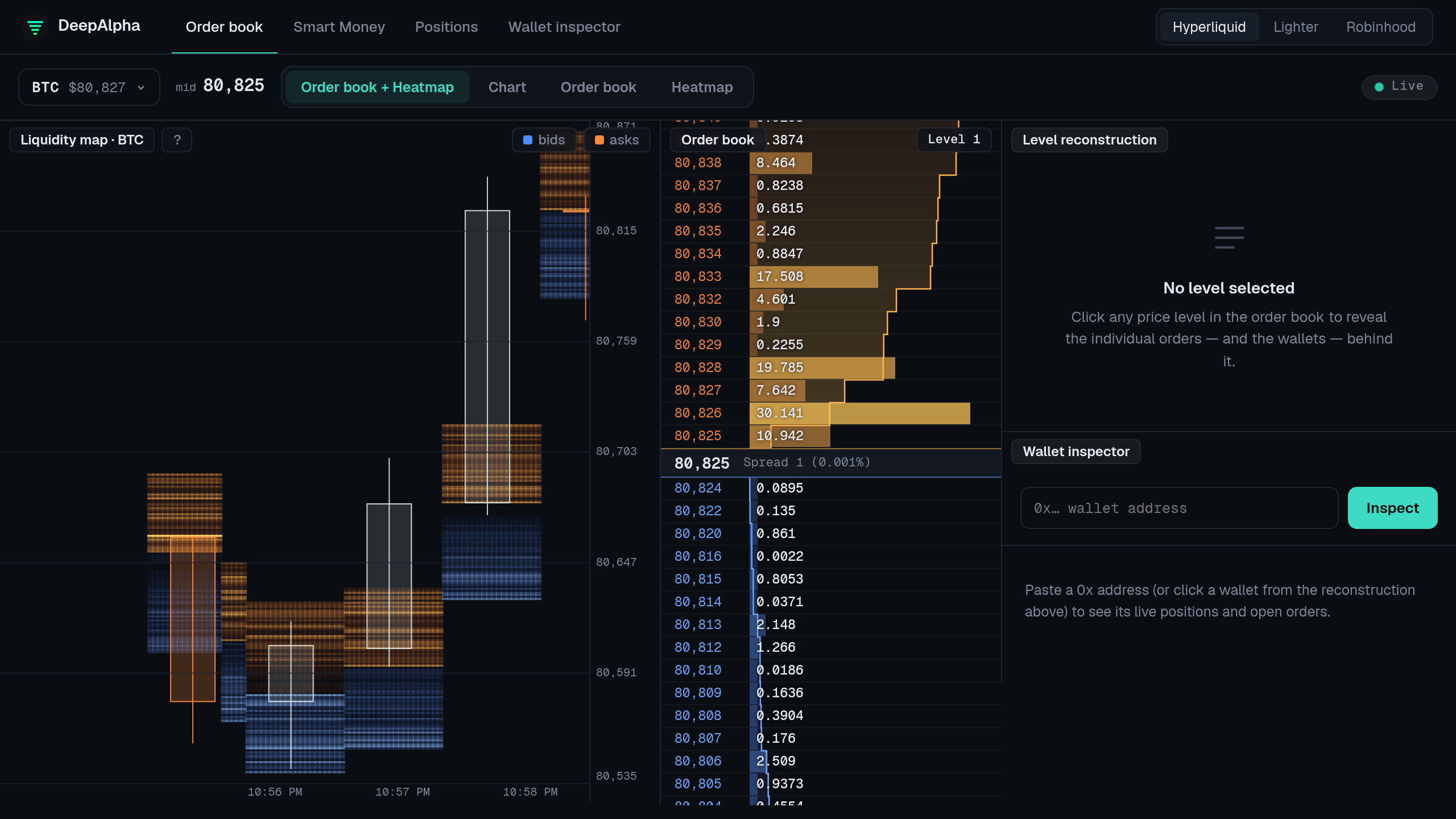Focus the 0x wallet address input field
The image size is (1456, 819).
[1179, 508]
